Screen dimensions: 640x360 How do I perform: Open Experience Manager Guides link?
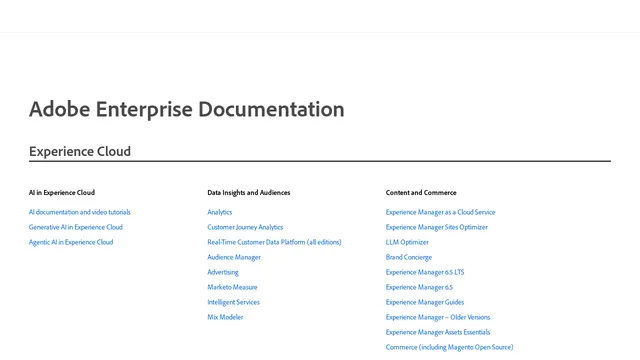point(425,302)
